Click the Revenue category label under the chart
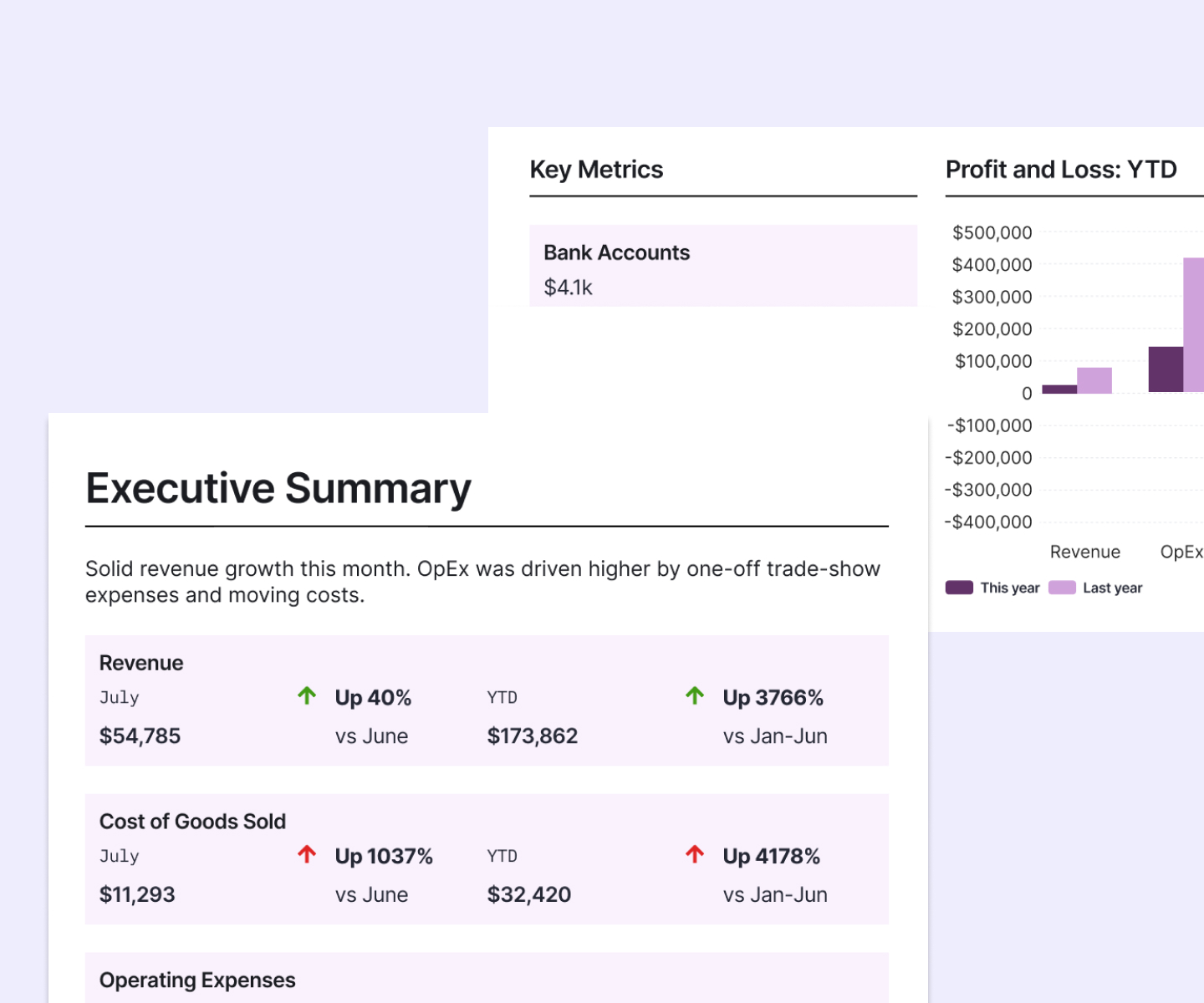The image size is (1204, 1003). click(x=1085, y=552)
